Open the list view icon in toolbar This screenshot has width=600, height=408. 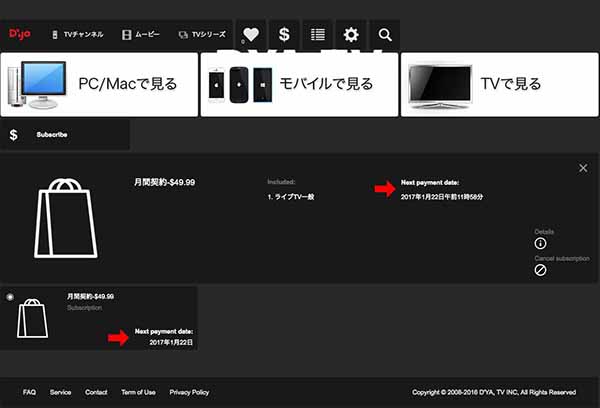coord(318,34)
